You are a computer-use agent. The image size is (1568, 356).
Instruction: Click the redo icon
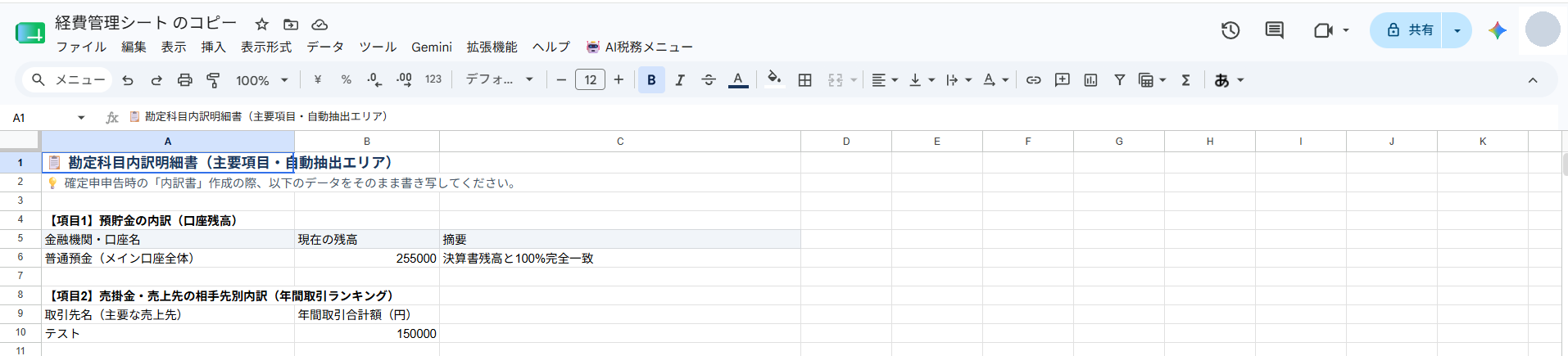156,80
